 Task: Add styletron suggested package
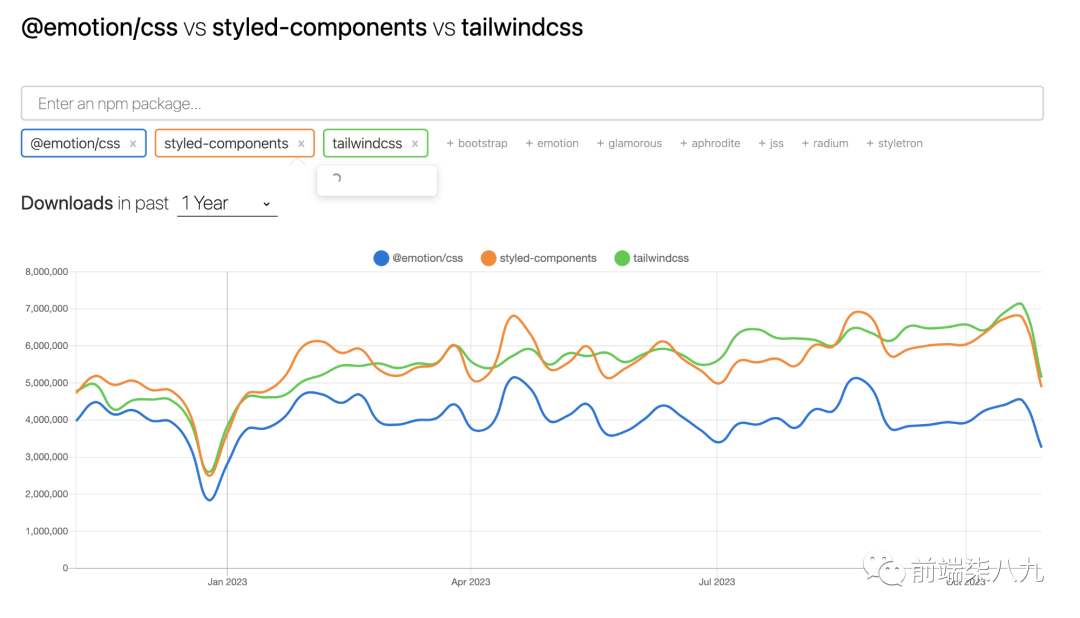(x=894, y=143)
